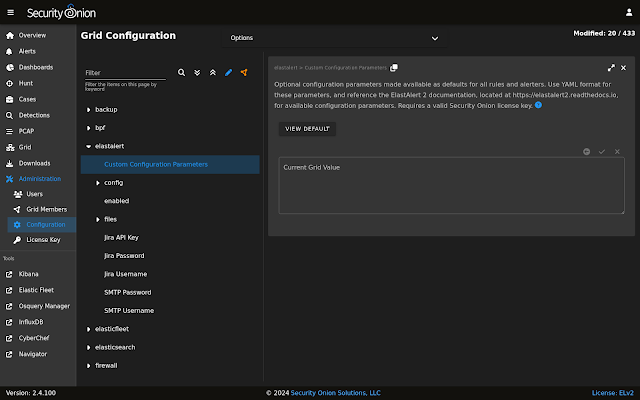Image resolution: width=640 pixels, height=400 pixels.
Task: Expand the Options dropdown panel
Action: [x=334, y=38]
